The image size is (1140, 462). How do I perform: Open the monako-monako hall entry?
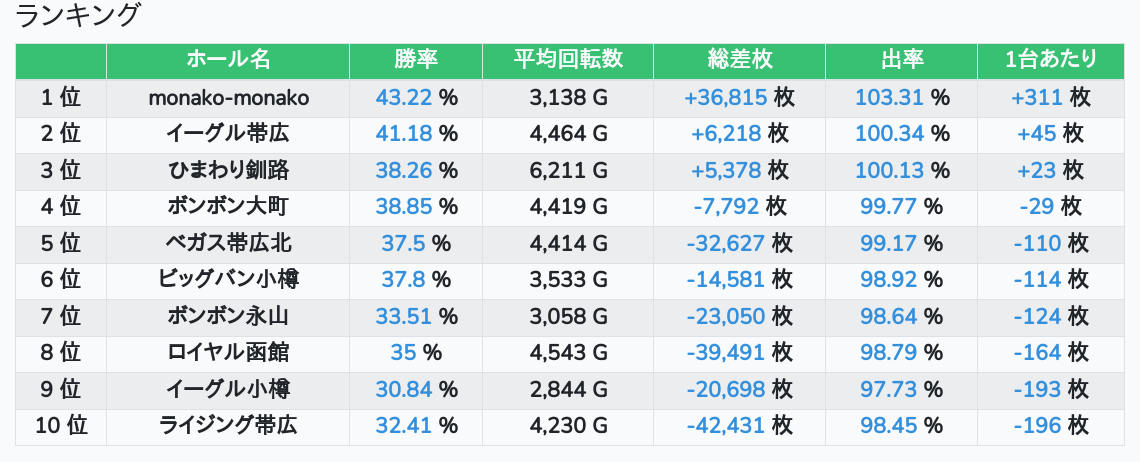click(x=228, y=97)
